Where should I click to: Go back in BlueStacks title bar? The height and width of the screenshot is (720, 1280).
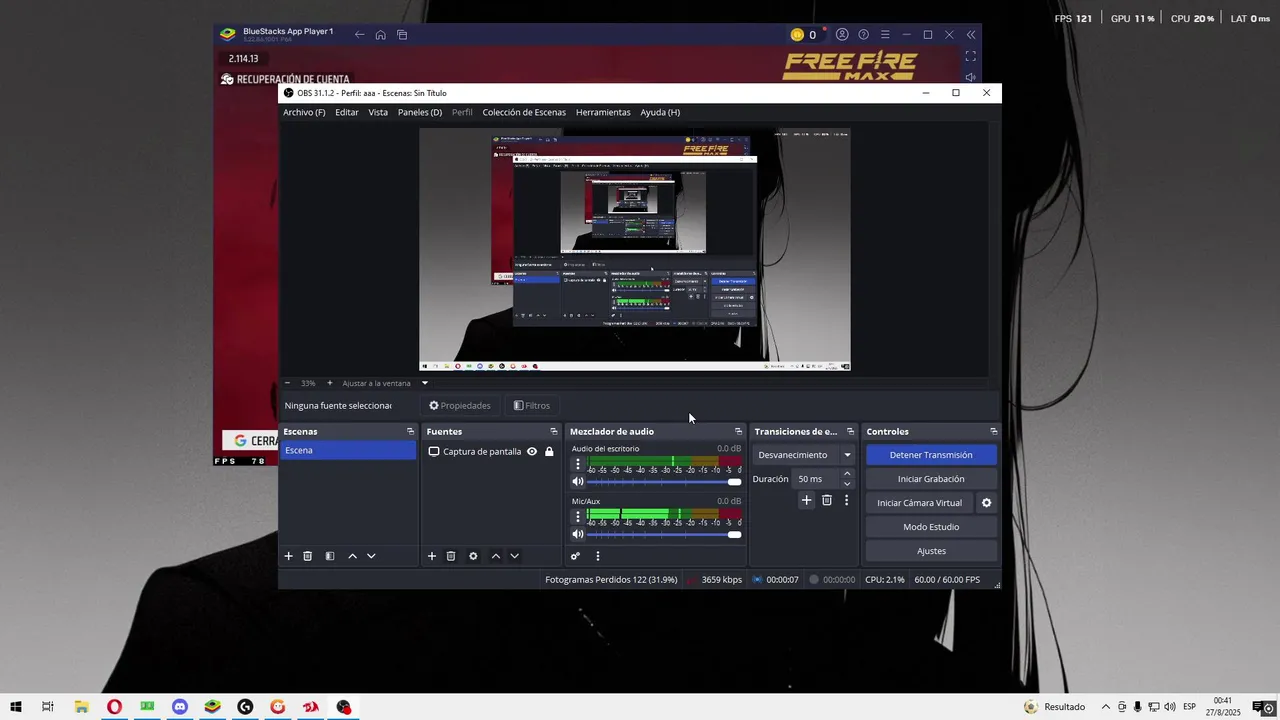click(360, 35)
